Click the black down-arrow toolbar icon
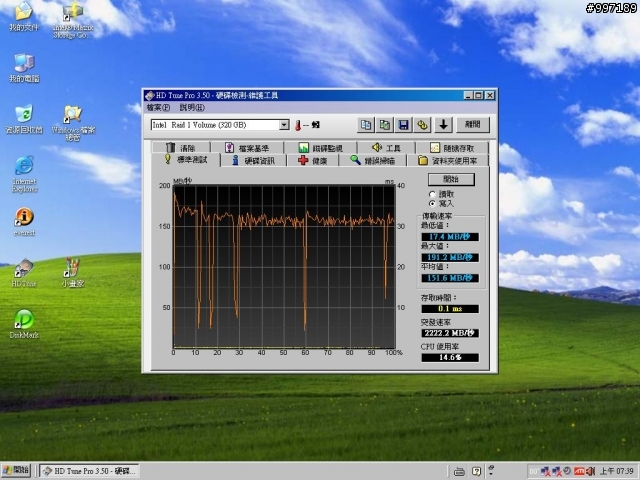The width and height of the screenshot is (640, 480). point(443,125)
